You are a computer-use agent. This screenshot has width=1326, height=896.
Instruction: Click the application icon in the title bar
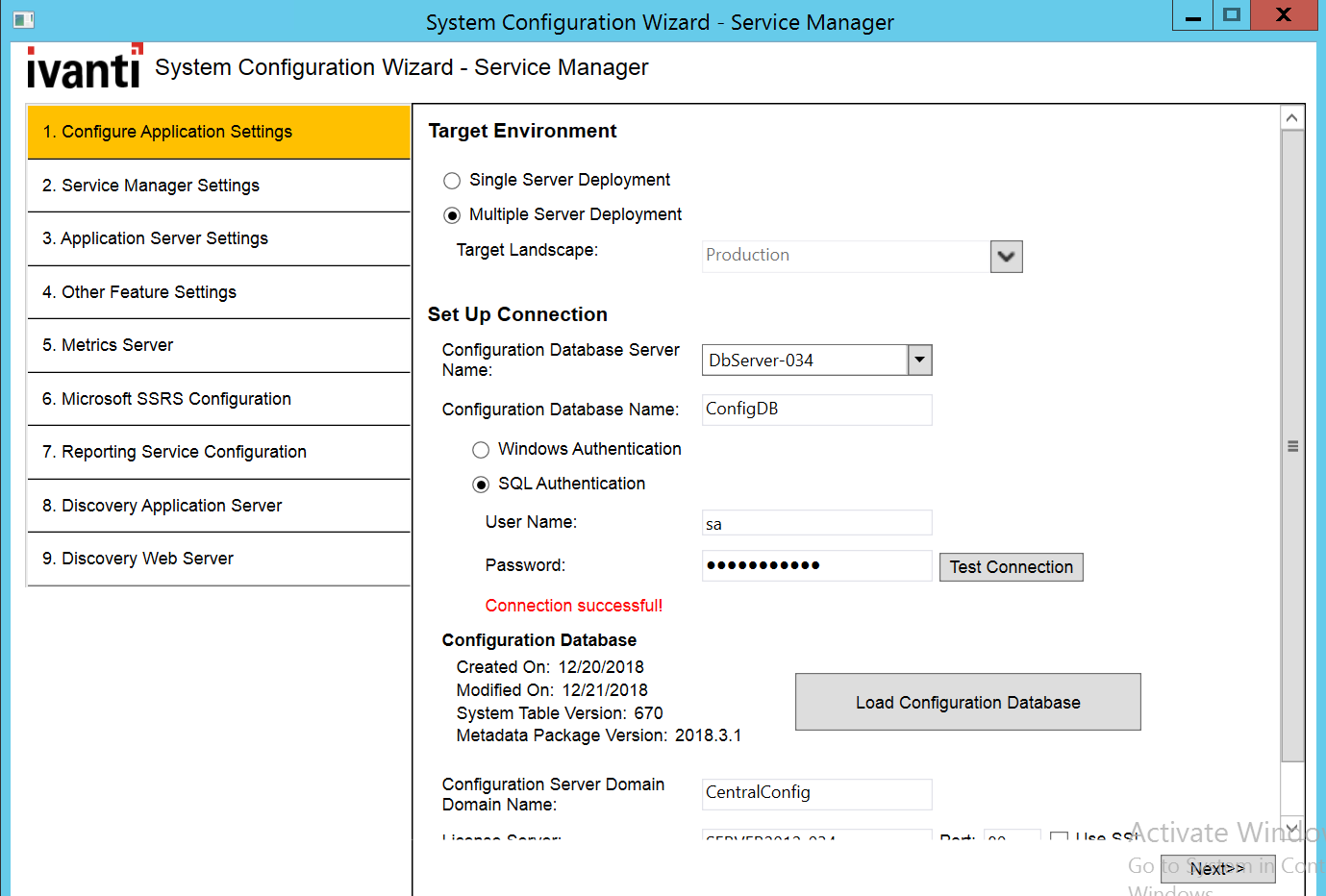click(x=23, y=19)
